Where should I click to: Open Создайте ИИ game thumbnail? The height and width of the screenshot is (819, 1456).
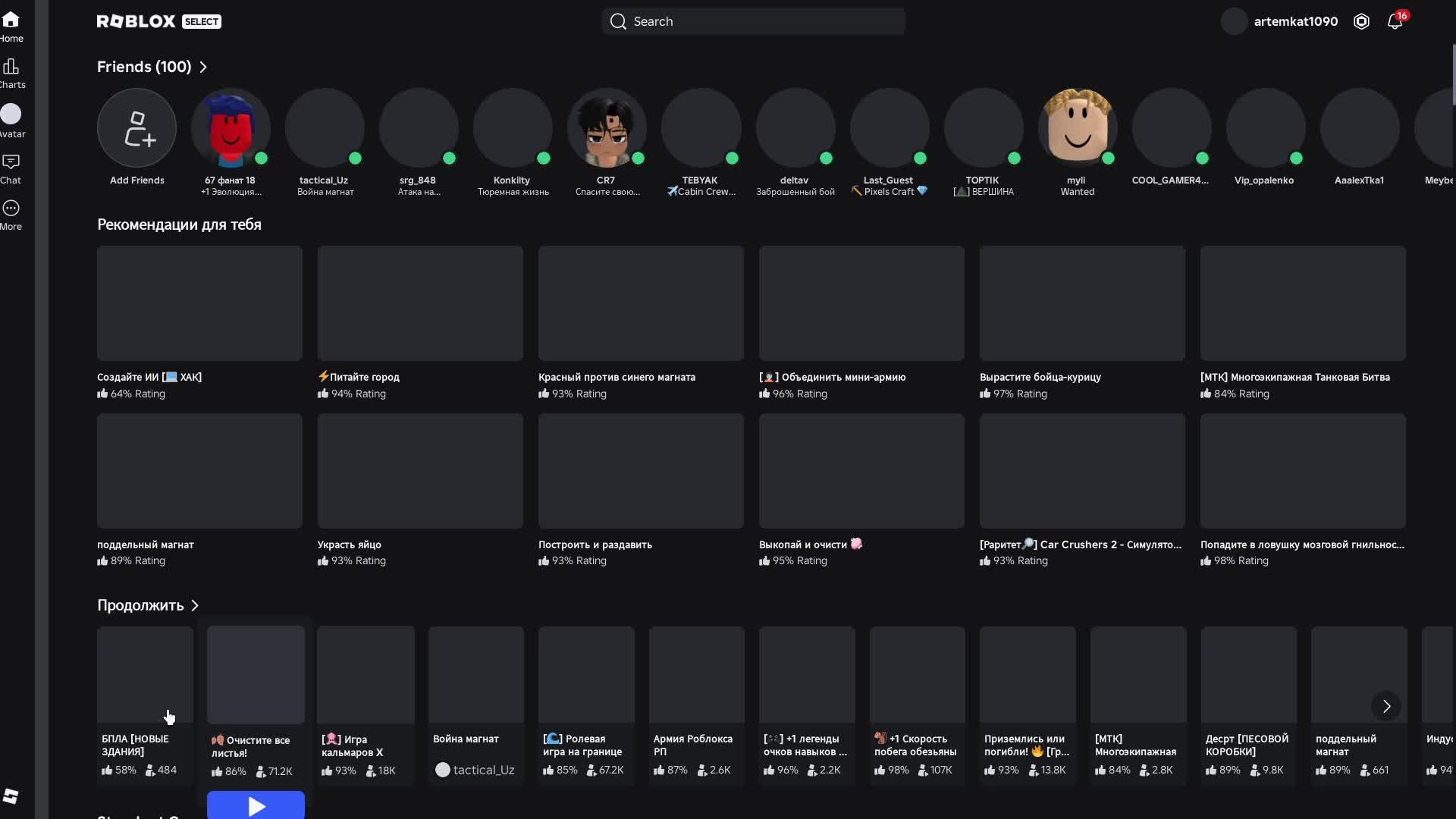coord(199,303)
